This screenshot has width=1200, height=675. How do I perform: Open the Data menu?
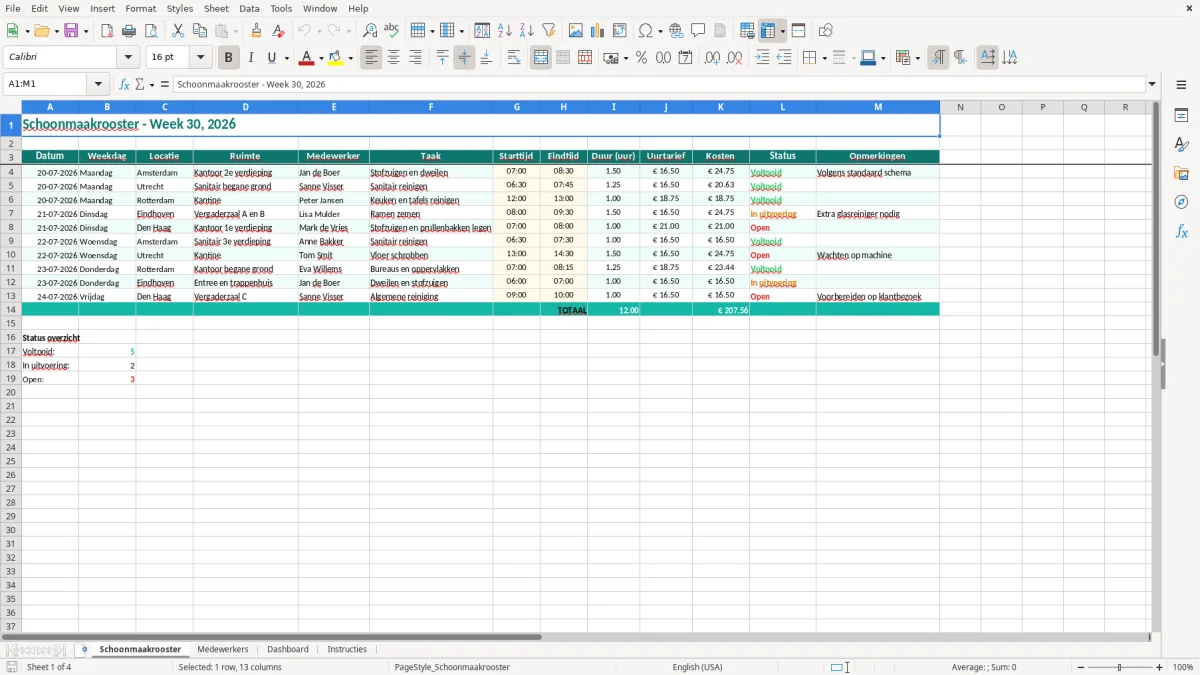pyautogui.click(x=249, y=8)
